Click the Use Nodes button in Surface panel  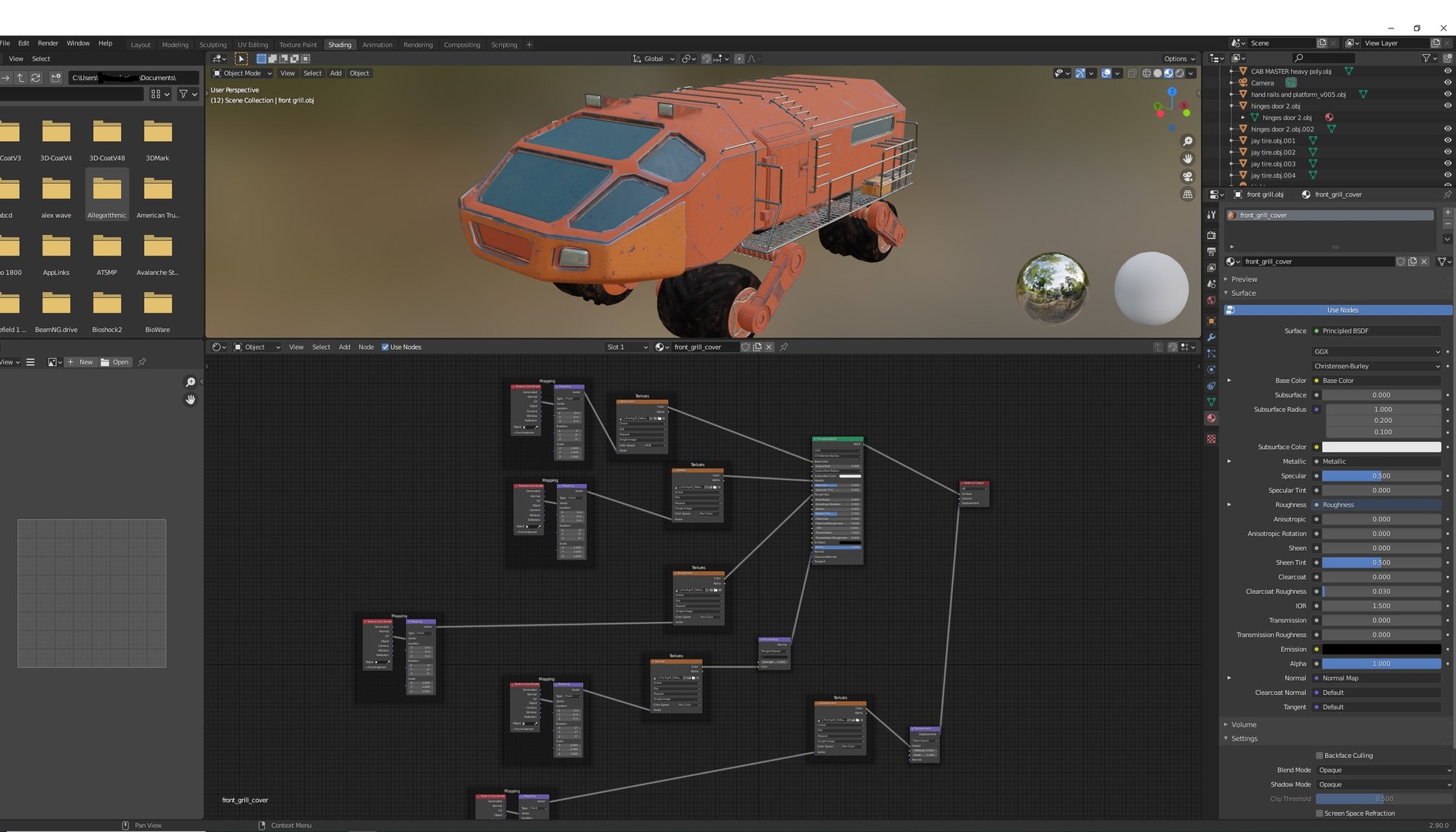click(x=1339, y=310)
